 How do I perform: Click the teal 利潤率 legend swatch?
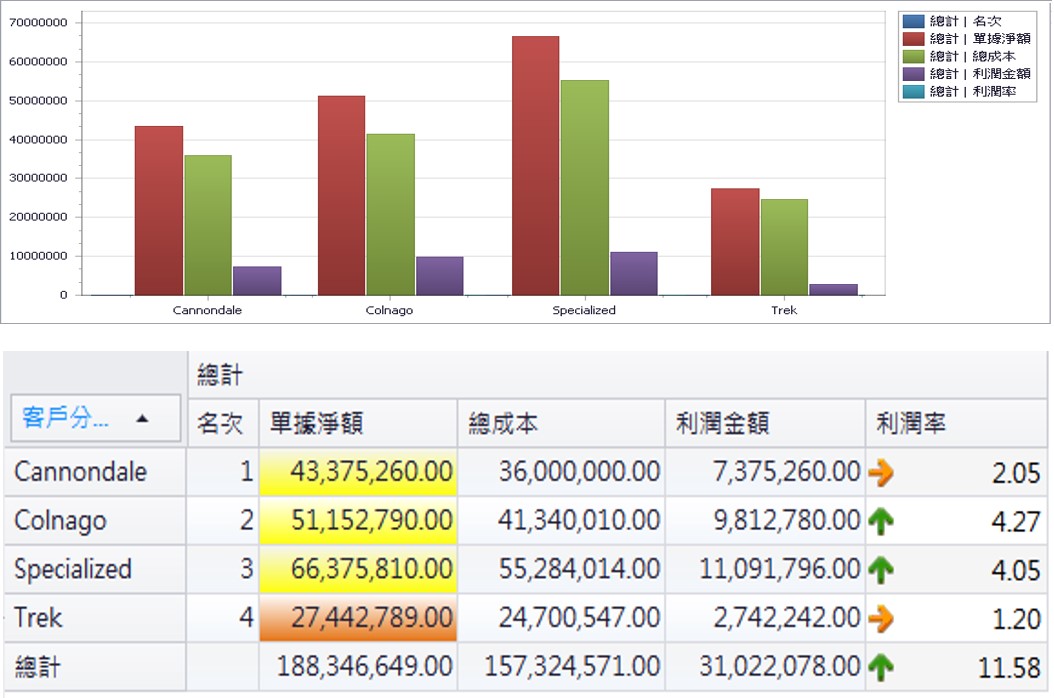(913, 91)
